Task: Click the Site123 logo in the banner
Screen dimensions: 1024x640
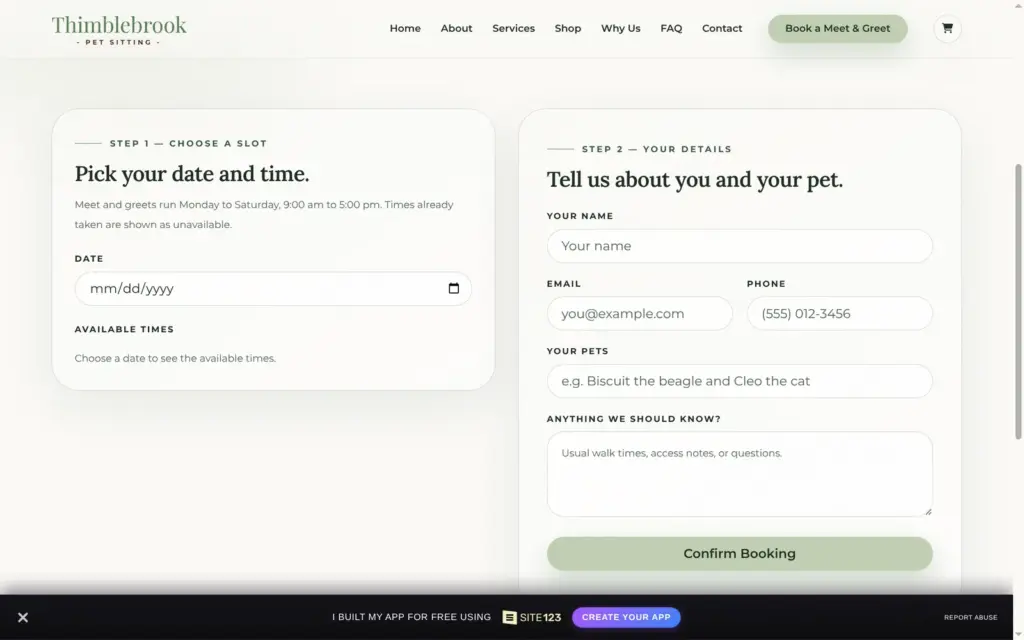Action: 532,617
